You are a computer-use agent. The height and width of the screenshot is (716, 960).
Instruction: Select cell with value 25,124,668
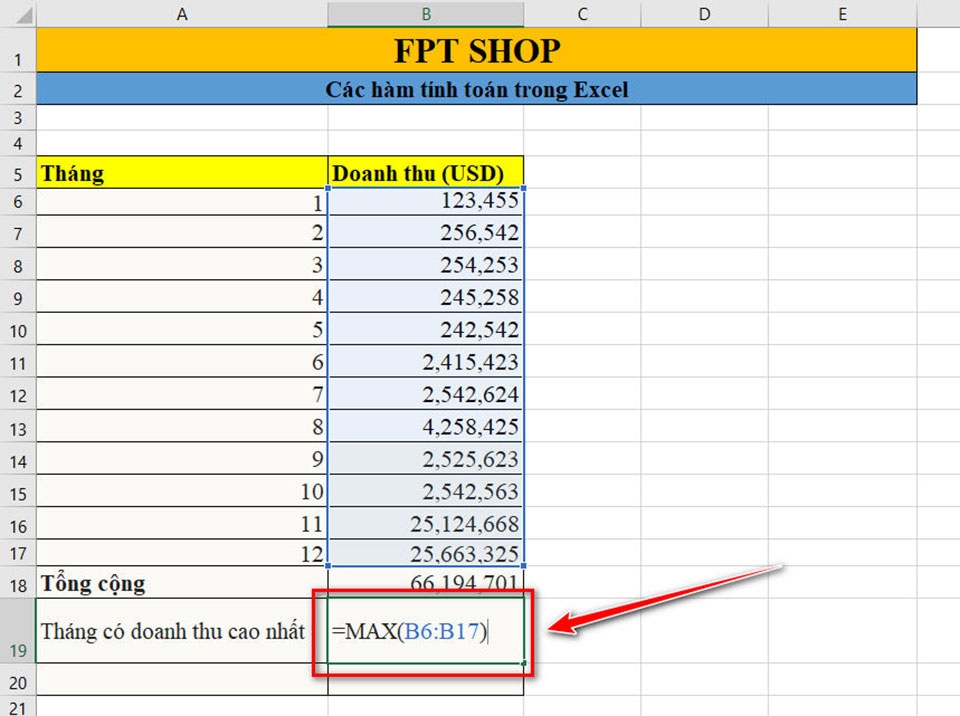tap(426, 523)
